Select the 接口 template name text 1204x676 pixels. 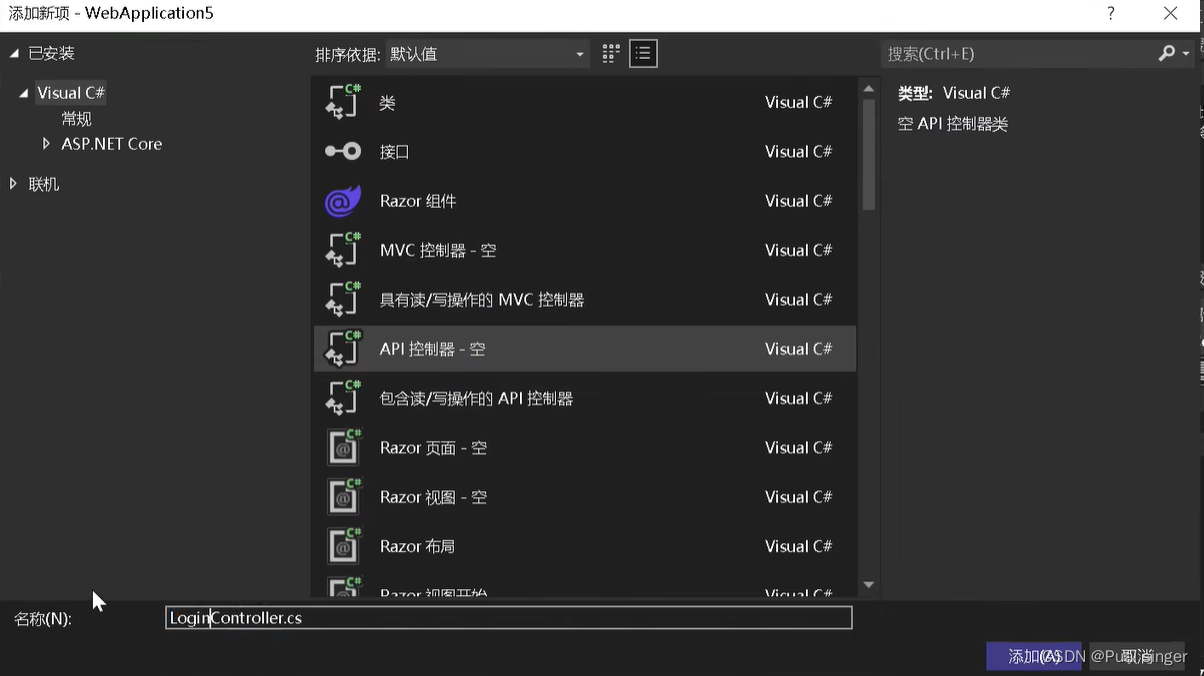(x=395, y=152)
